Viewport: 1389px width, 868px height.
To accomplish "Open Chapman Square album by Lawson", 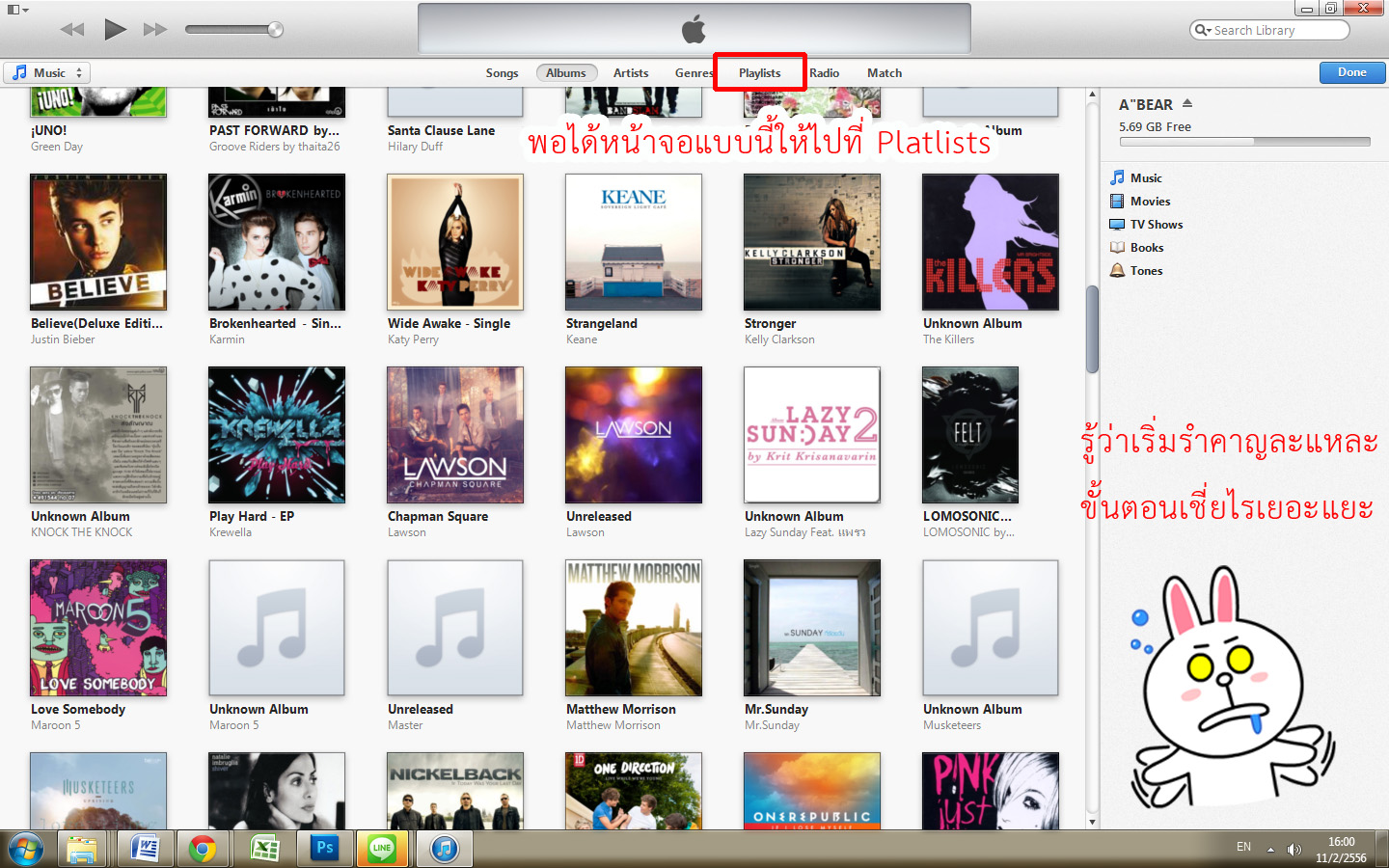I will [455, 435].
